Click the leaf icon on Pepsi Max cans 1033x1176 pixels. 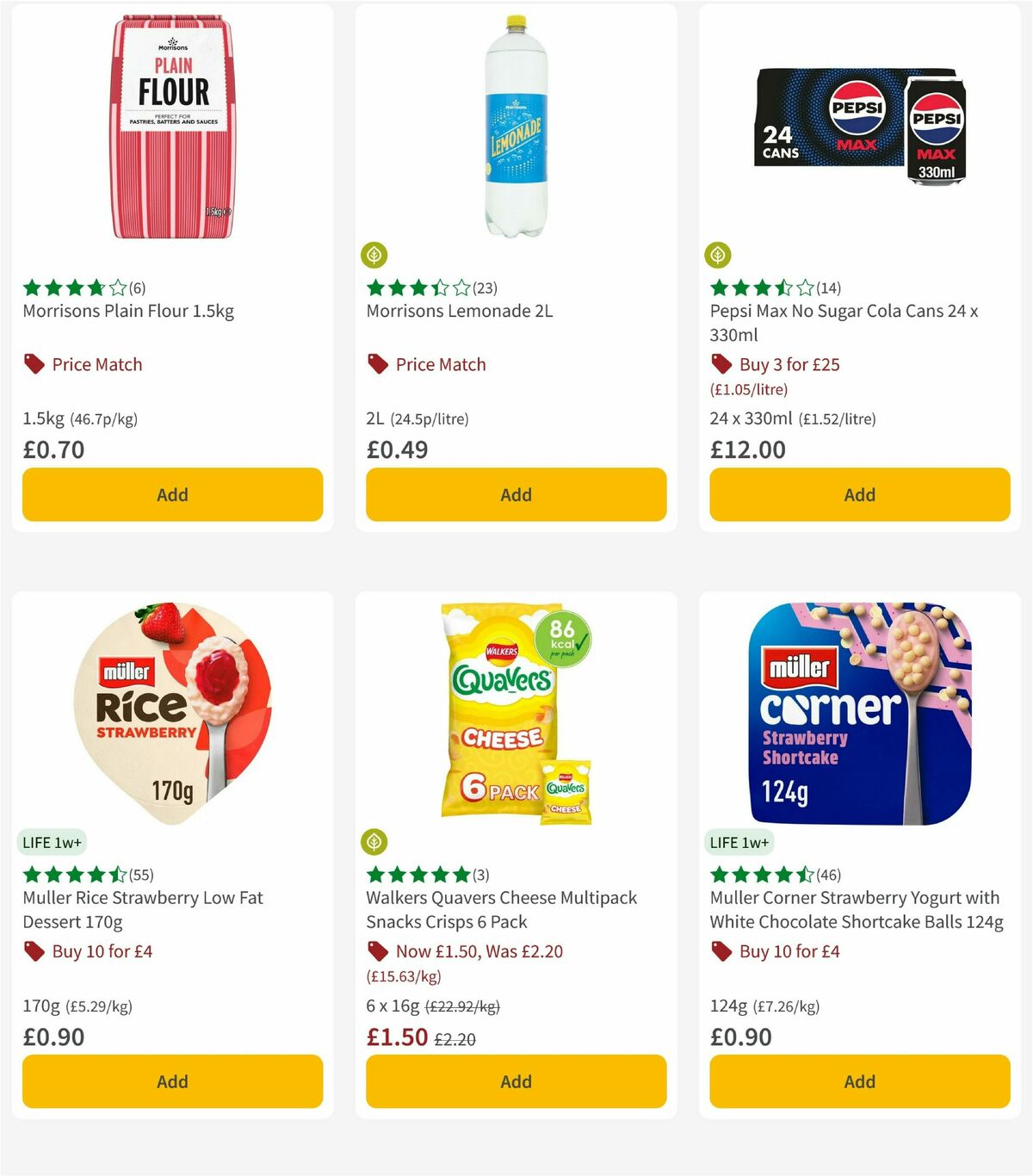(718, 255)
